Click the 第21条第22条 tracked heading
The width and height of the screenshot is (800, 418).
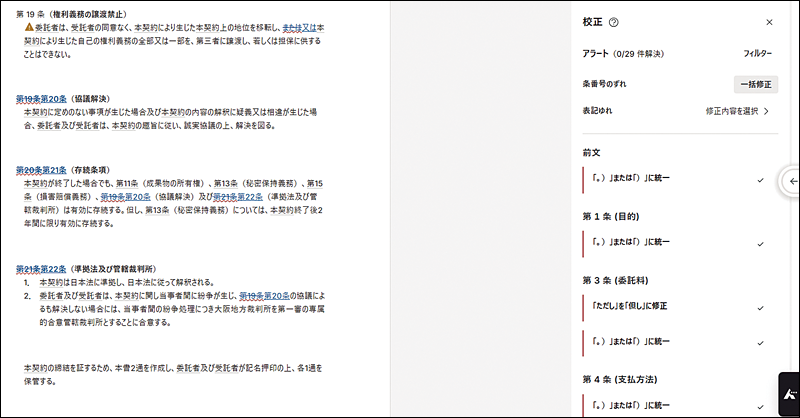[42, 269]
